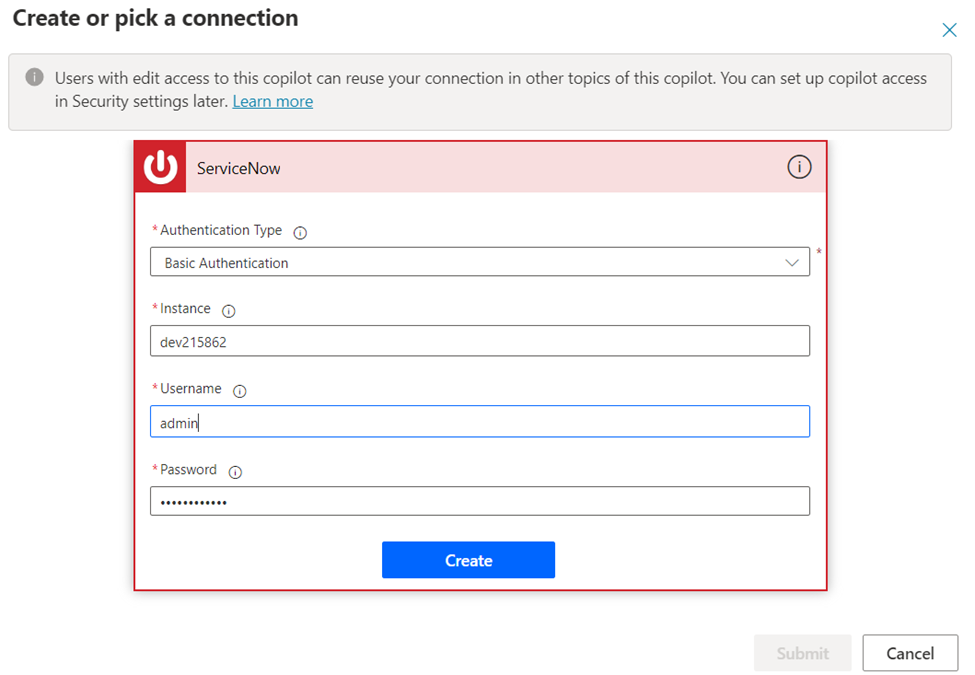Click the Create or pick a connection heading
Screen dimensions: 975x675
[x=155, y=18]
